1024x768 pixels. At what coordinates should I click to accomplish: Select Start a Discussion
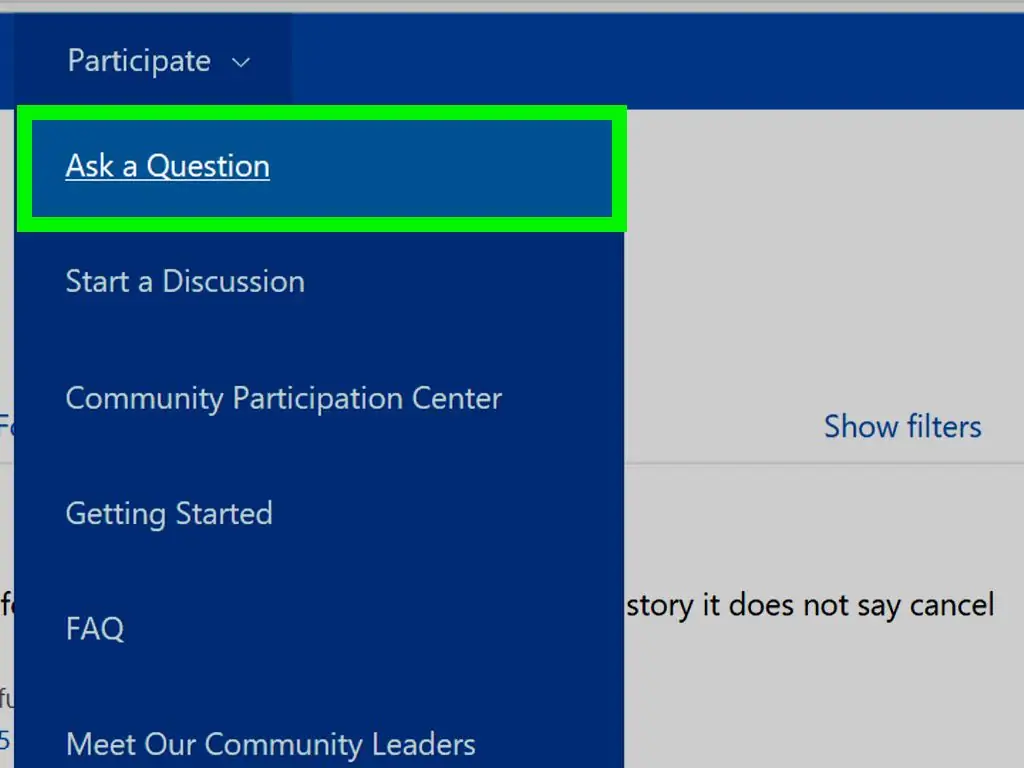tap(184, 281)
